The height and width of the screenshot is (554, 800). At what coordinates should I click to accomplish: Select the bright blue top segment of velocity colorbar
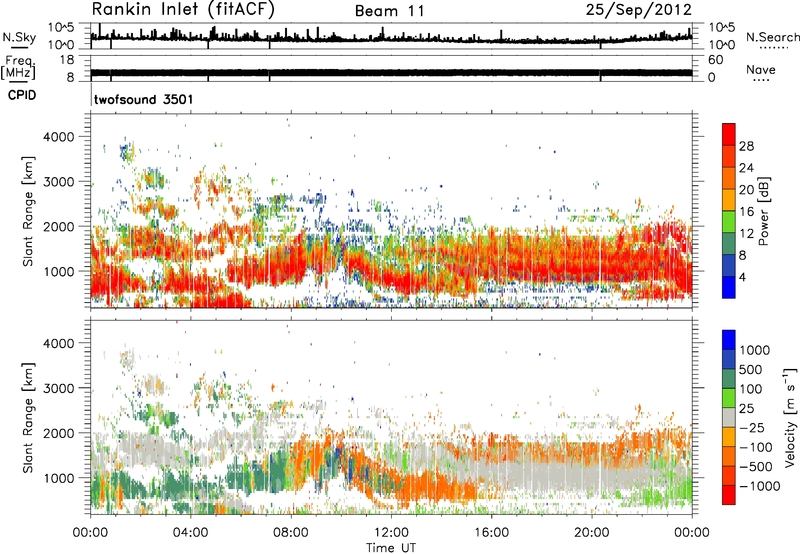(x=729, y=340)
